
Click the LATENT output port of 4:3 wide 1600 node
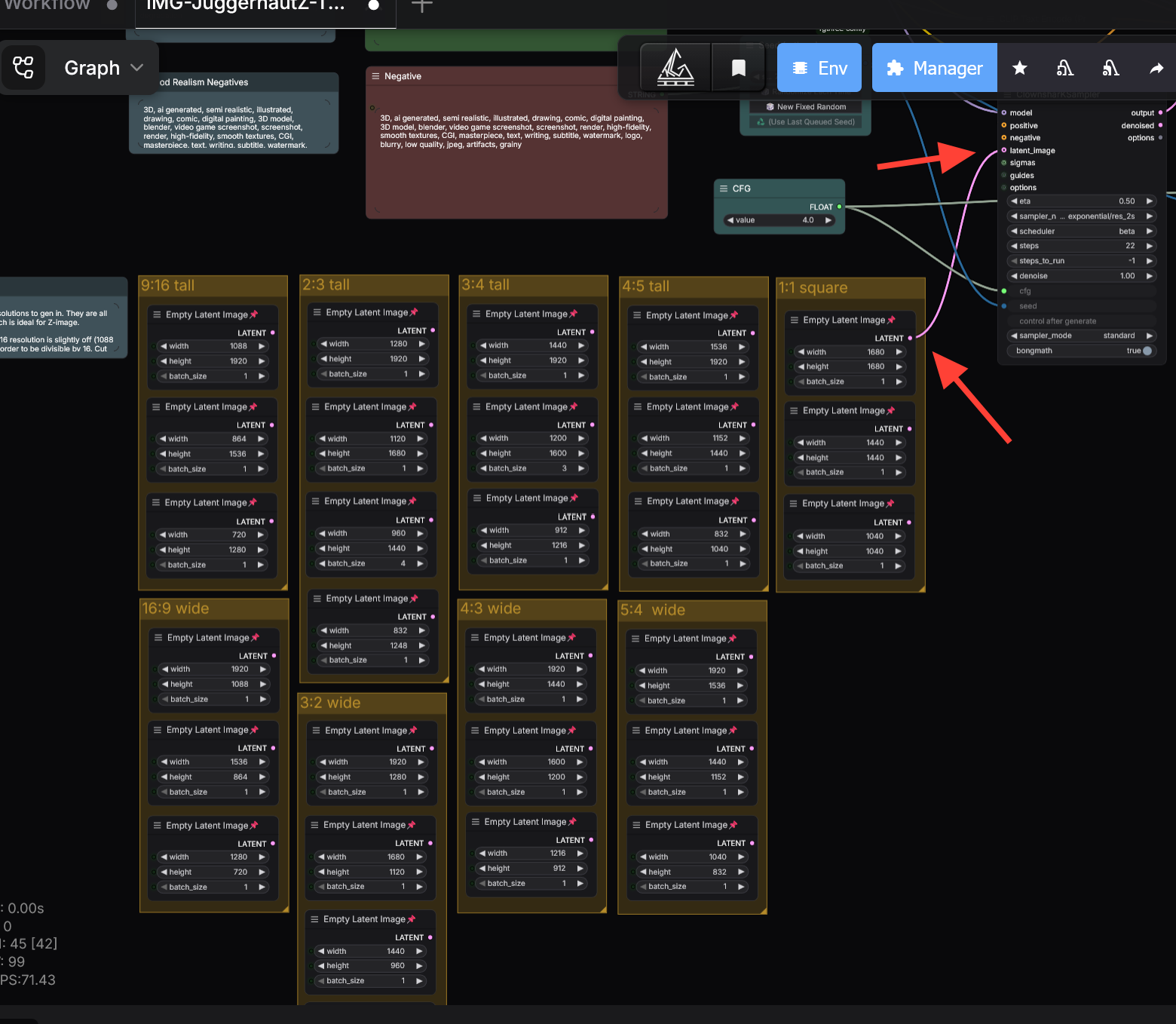click(x=590, y=749)
